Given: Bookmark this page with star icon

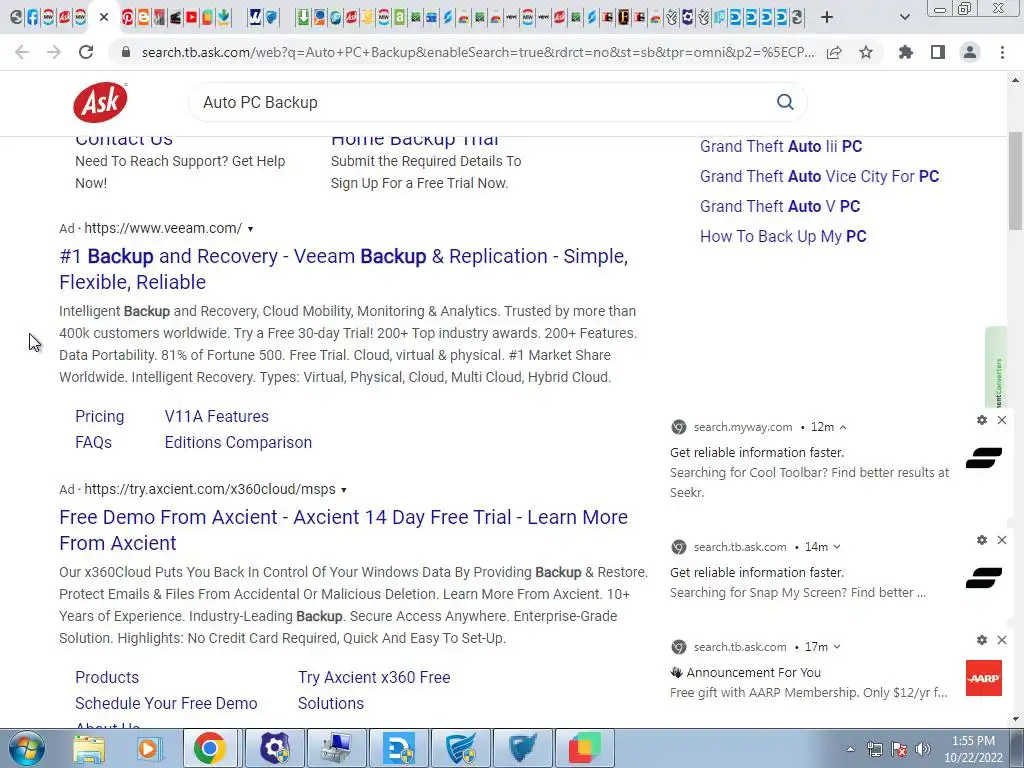Looking at the screenshot, I should pos(866,52).
